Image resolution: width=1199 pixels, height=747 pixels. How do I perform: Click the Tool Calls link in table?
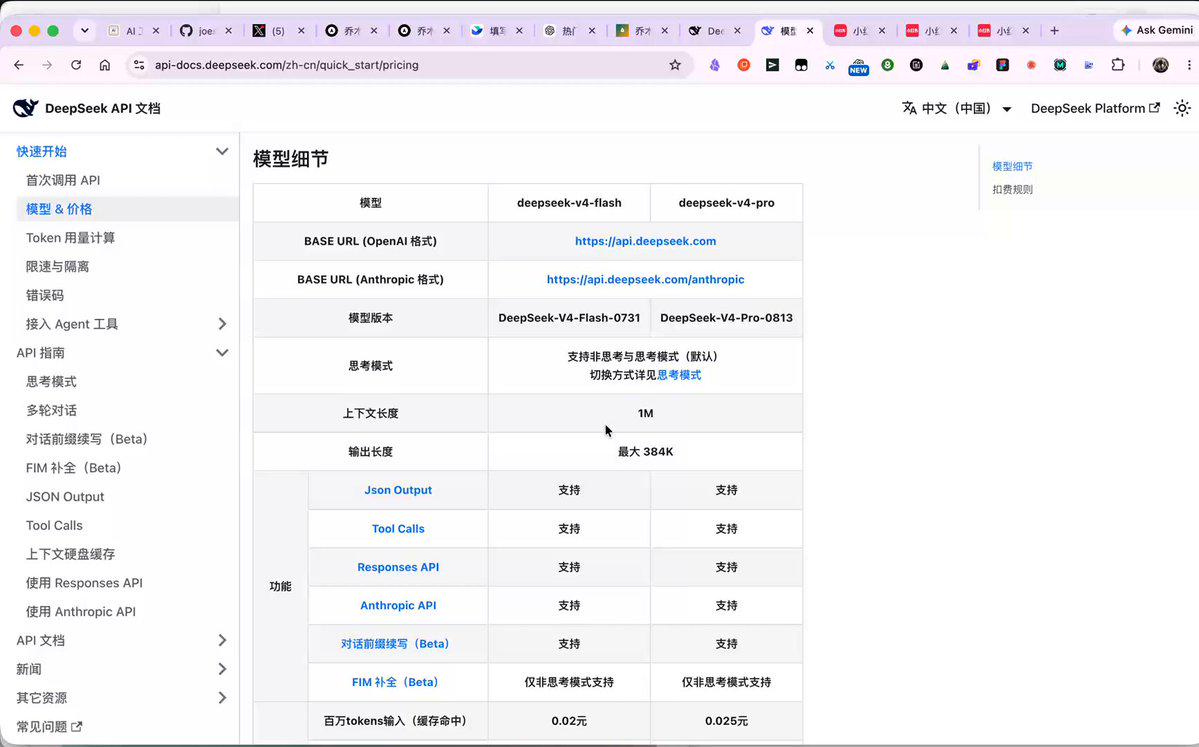coord(398,528)
